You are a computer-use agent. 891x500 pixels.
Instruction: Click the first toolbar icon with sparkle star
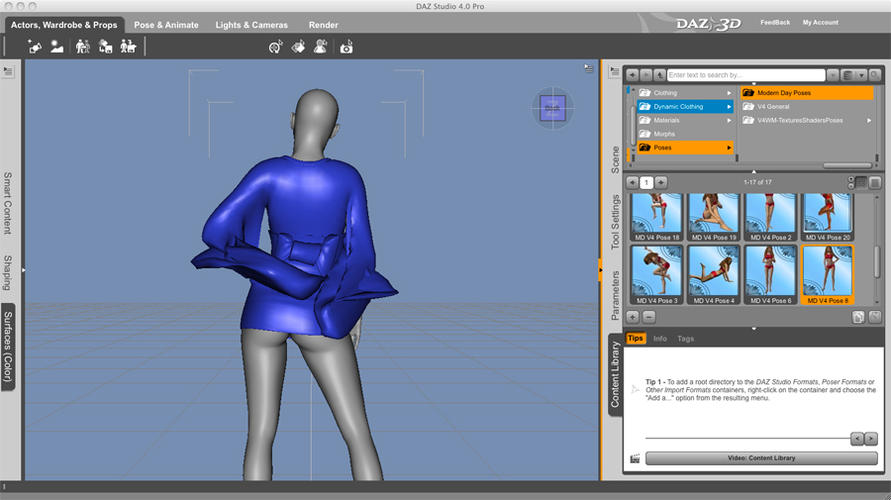coord(35,47)
